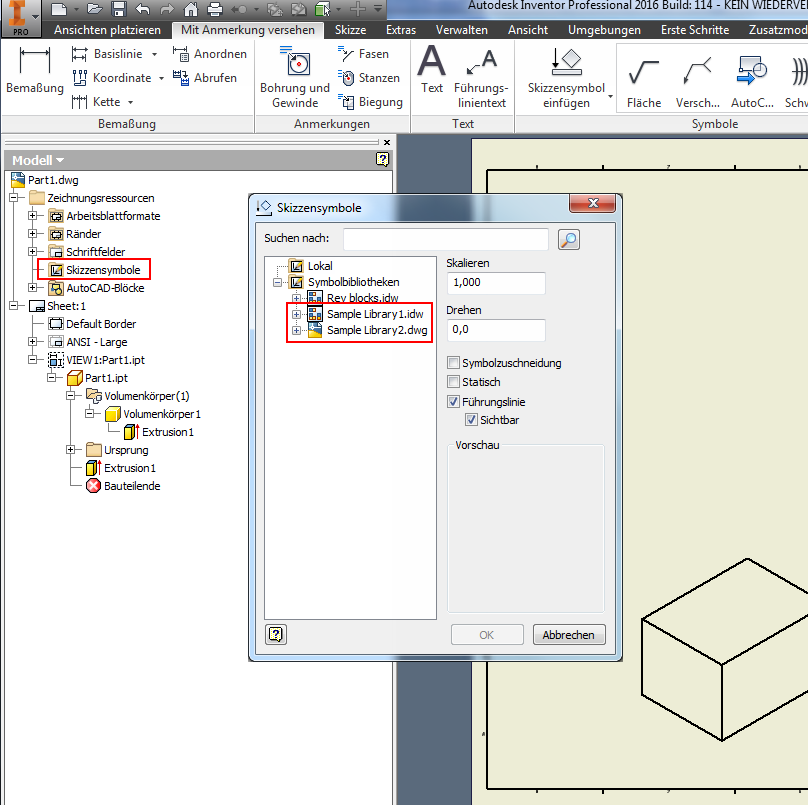Screen dimensions: 808x805
Task: Open the Ansicht ribbon tab
Action: tap(528, 30)
